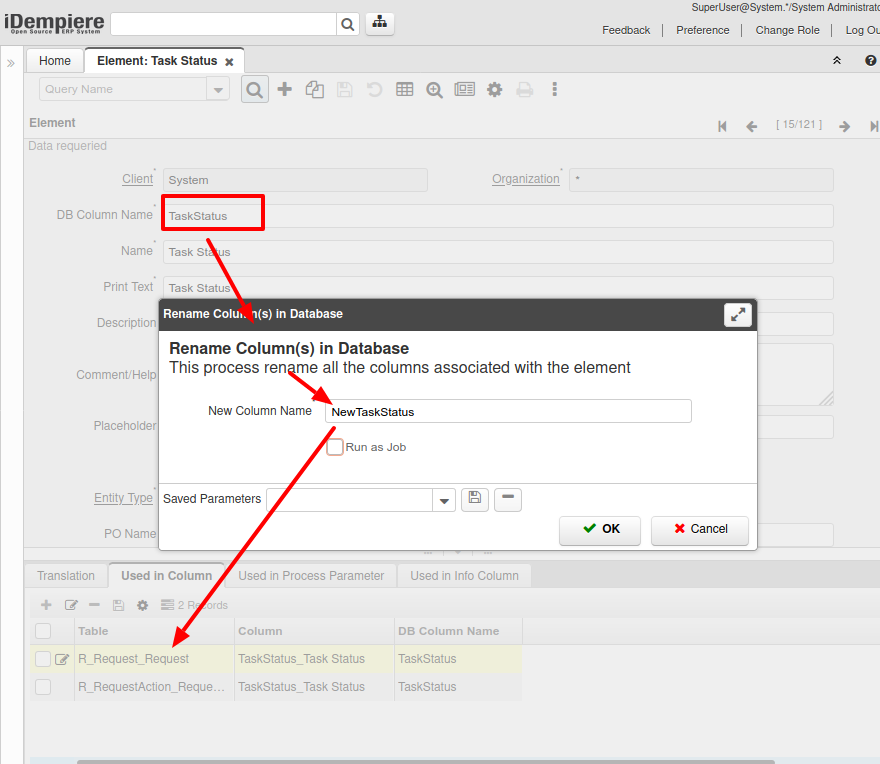880x764 pixels.
Task: Check the R_RequestAction row checkbox
Action: tap(43, 687)
